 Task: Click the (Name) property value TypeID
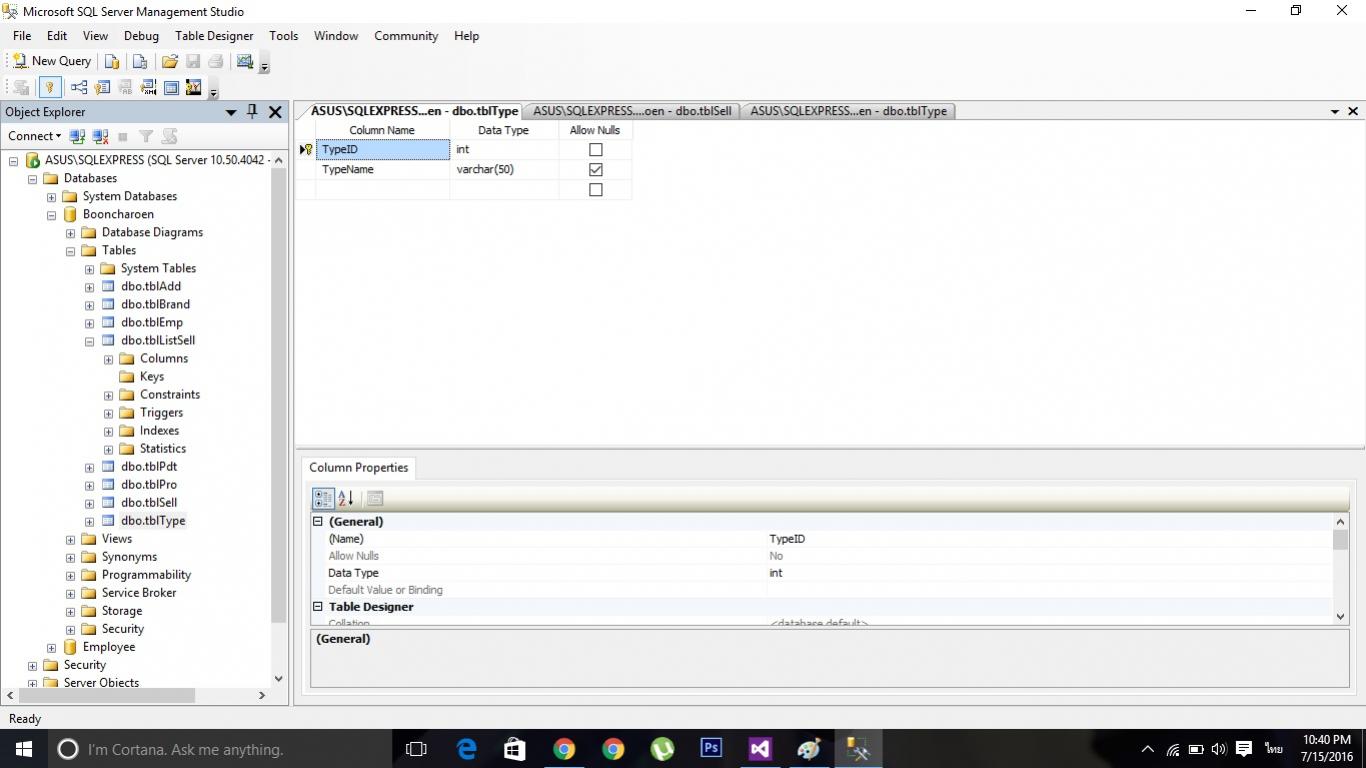tap(1049, 539)
